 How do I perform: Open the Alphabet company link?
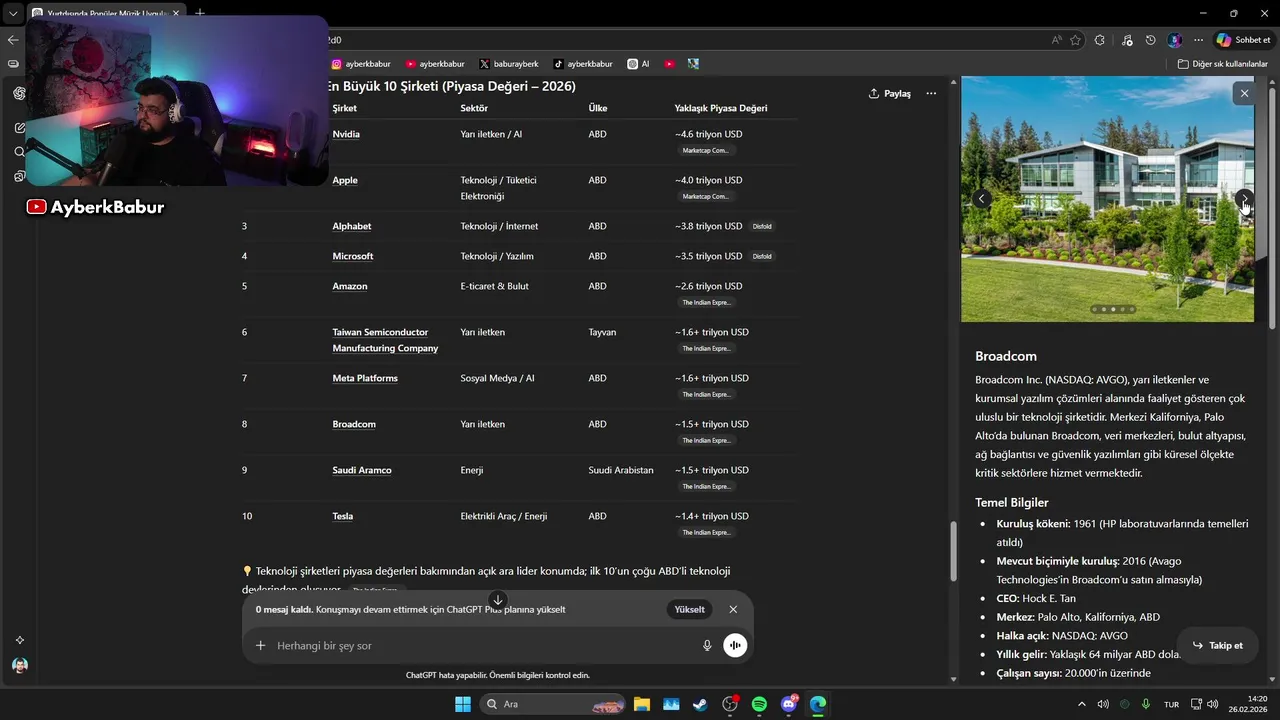pos(352,226)
